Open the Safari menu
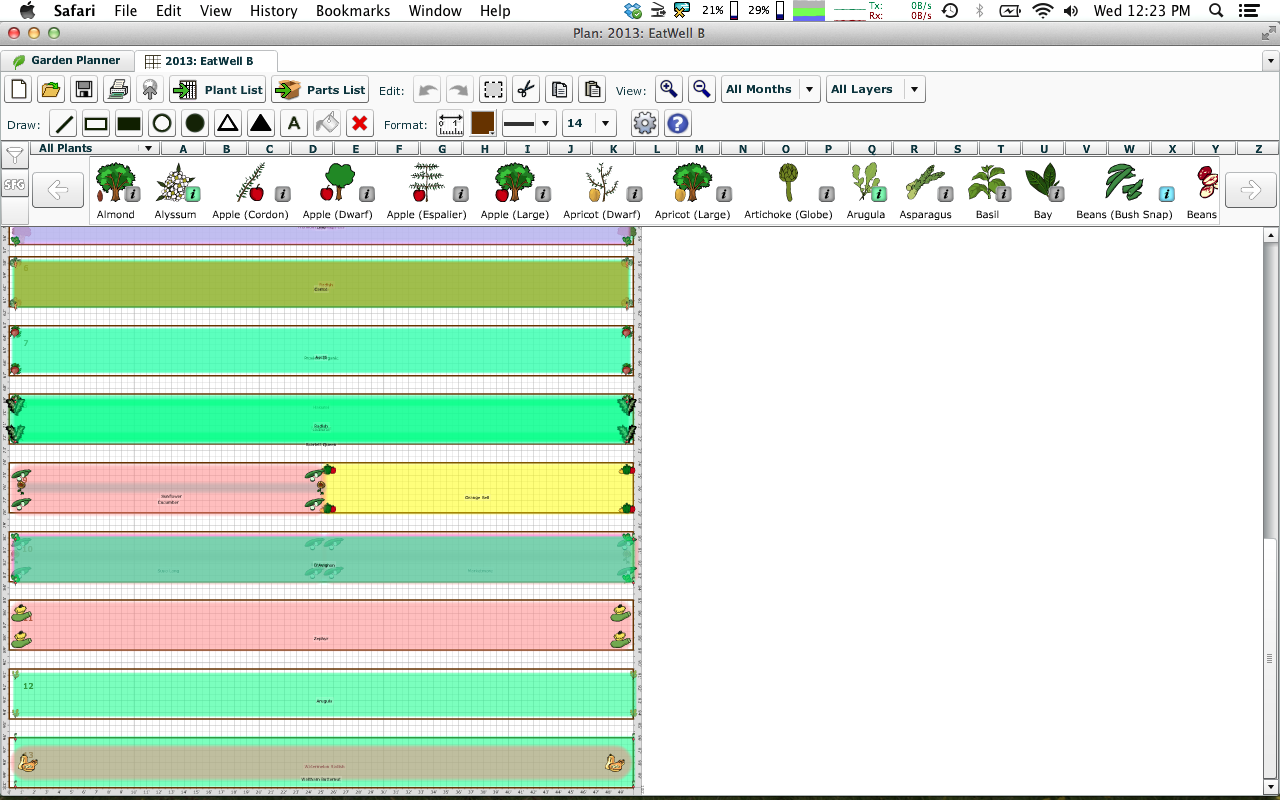Viewport: 1280px width, 800px height. click(75, 11)
